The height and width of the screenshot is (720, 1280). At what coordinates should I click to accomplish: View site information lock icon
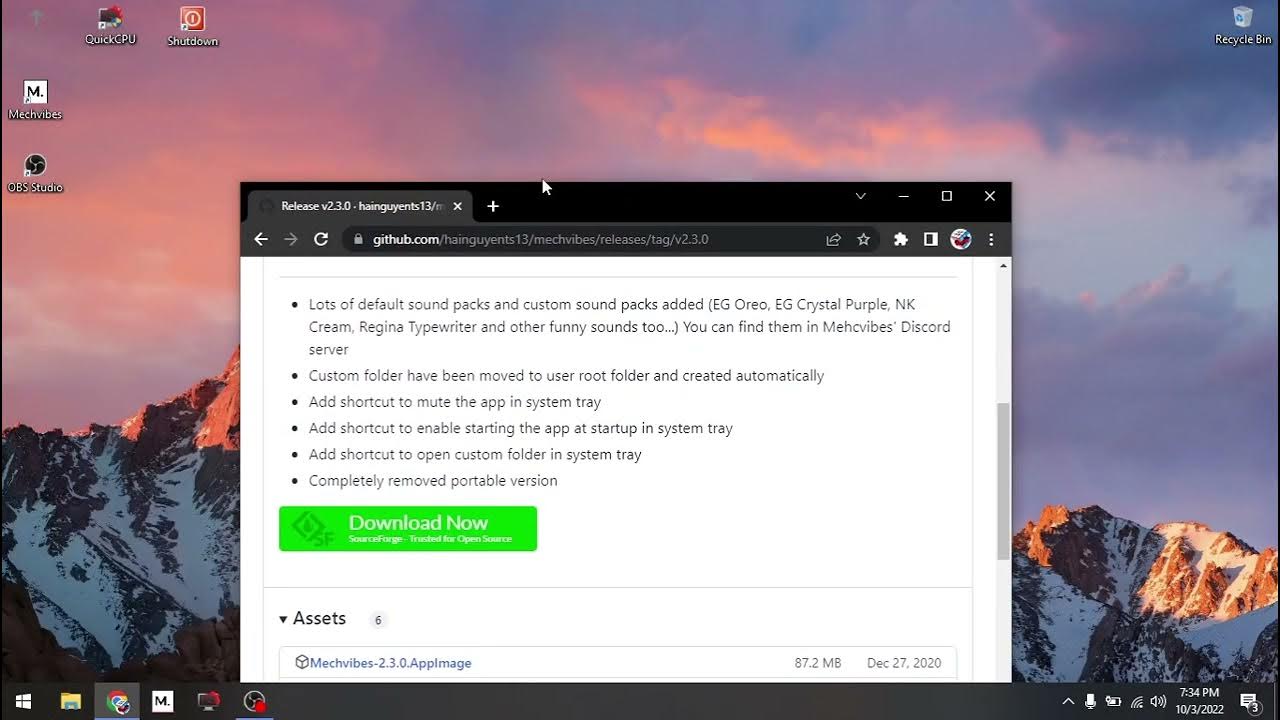pos(358,239)
